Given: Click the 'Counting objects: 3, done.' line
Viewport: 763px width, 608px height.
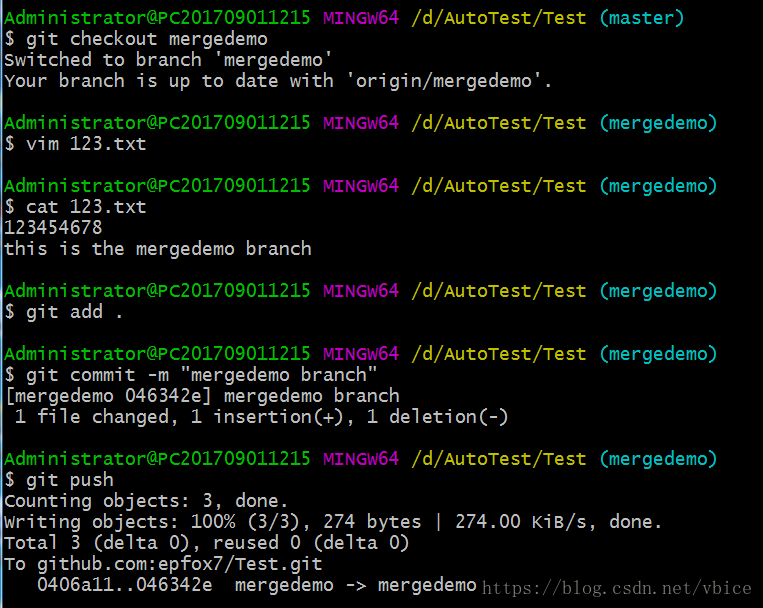Looking at the screenshot, I should tap(146, 501).
